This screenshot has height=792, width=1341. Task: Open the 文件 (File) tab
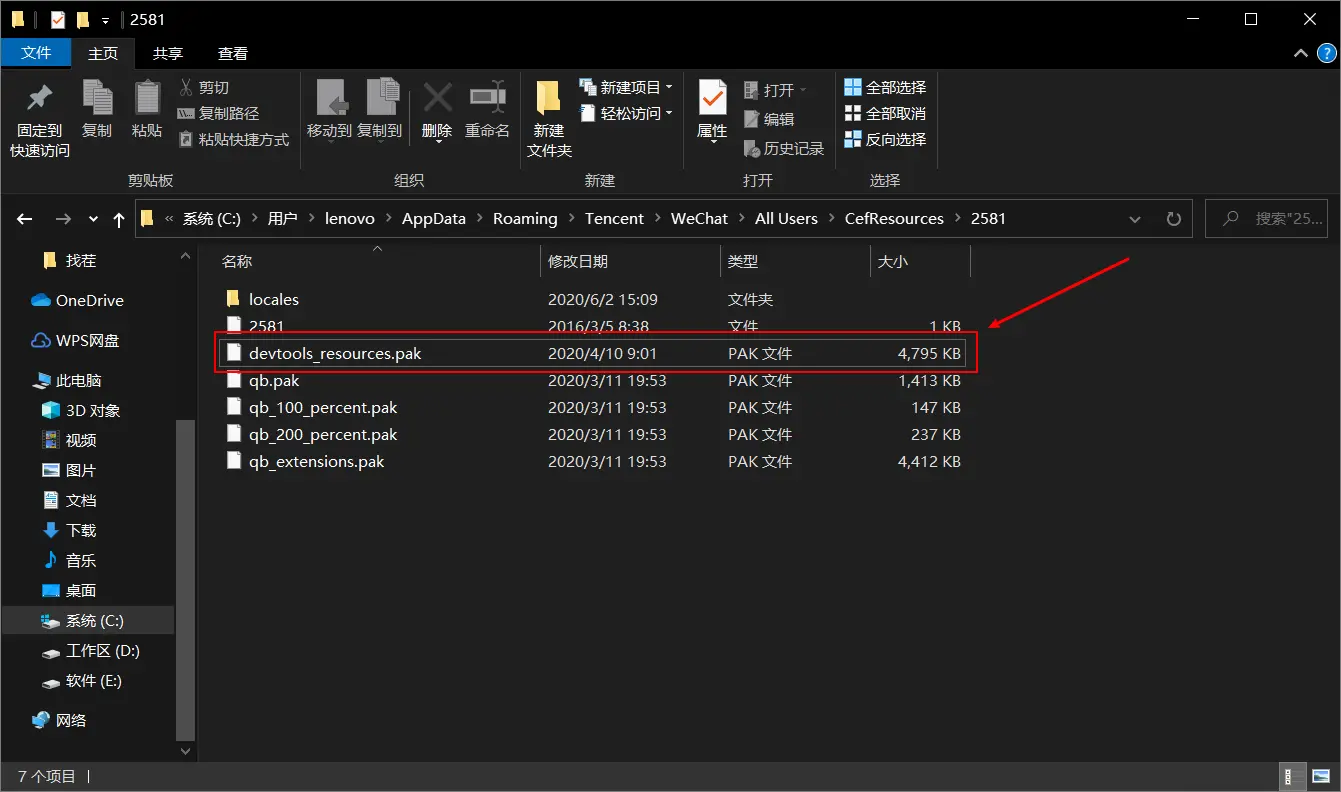[36, 53]
